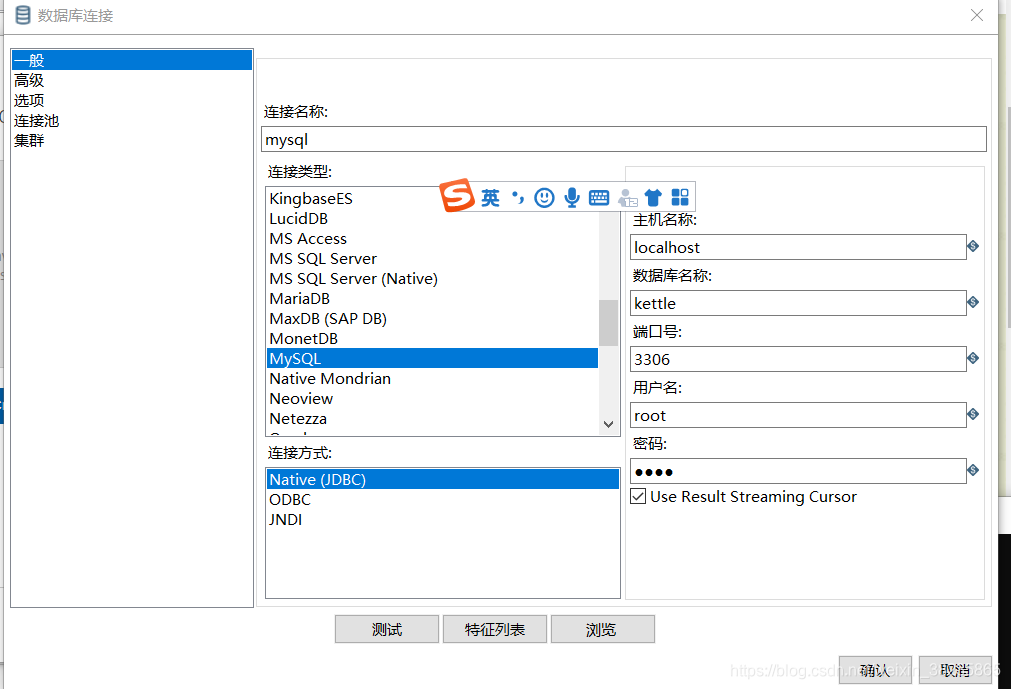The image size is (1011, 689).
Task: Click the port field showing 3306
Action: (x=798, y=359)
